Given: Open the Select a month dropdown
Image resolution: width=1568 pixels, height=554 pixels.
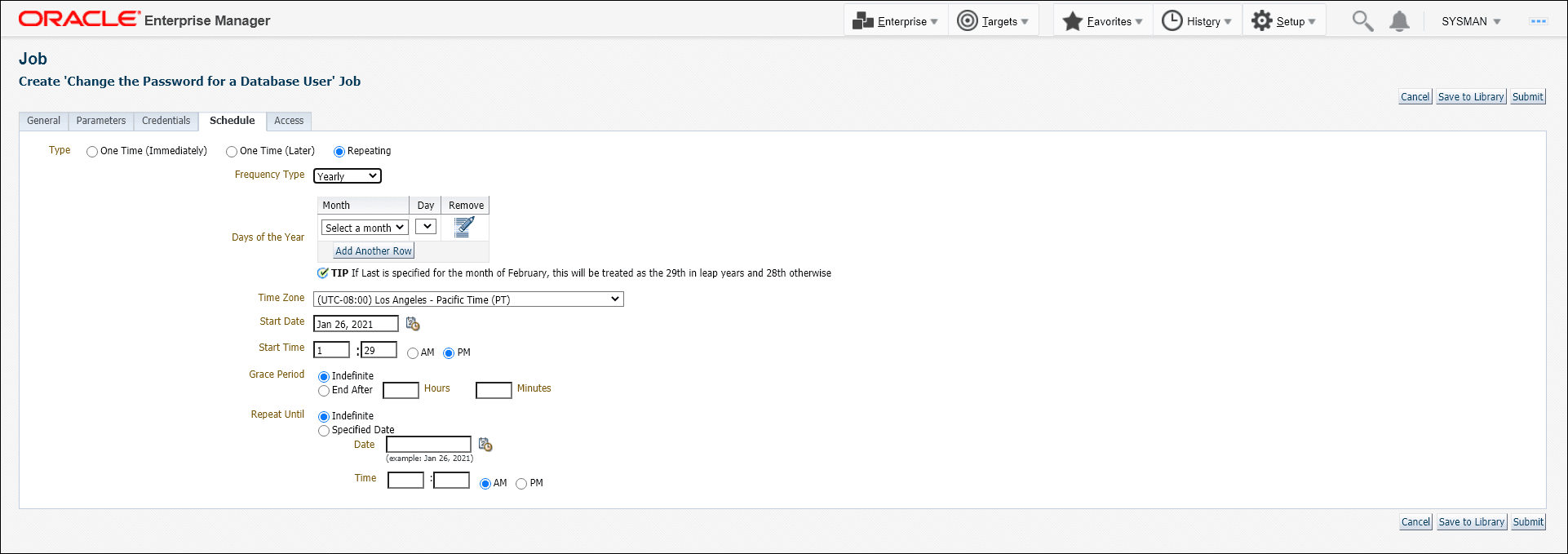Looking at the screenshot, I should [365, 228].
